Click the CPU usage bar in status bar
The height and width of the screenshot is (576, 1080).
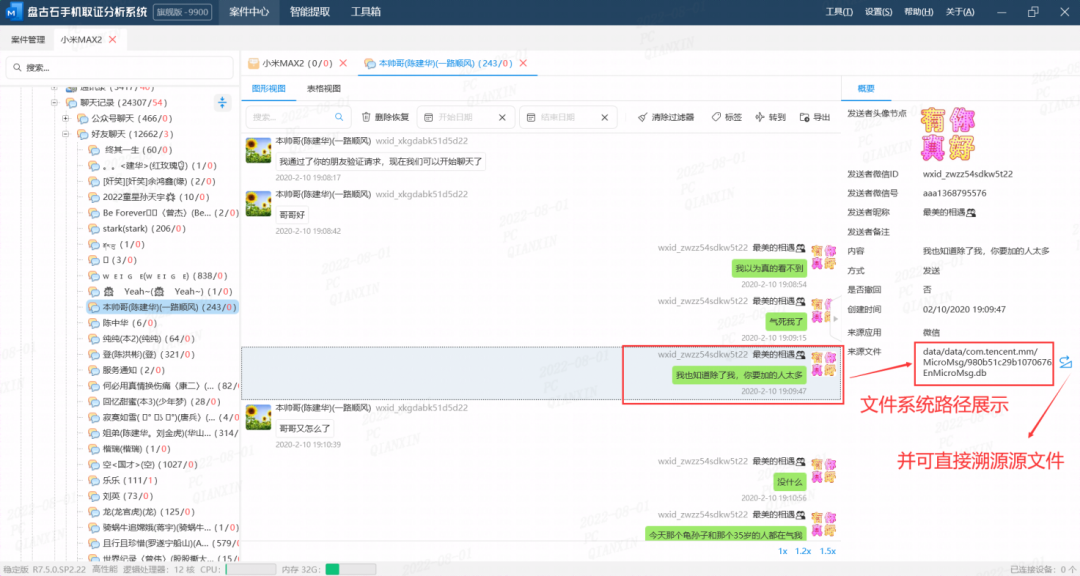251,569
